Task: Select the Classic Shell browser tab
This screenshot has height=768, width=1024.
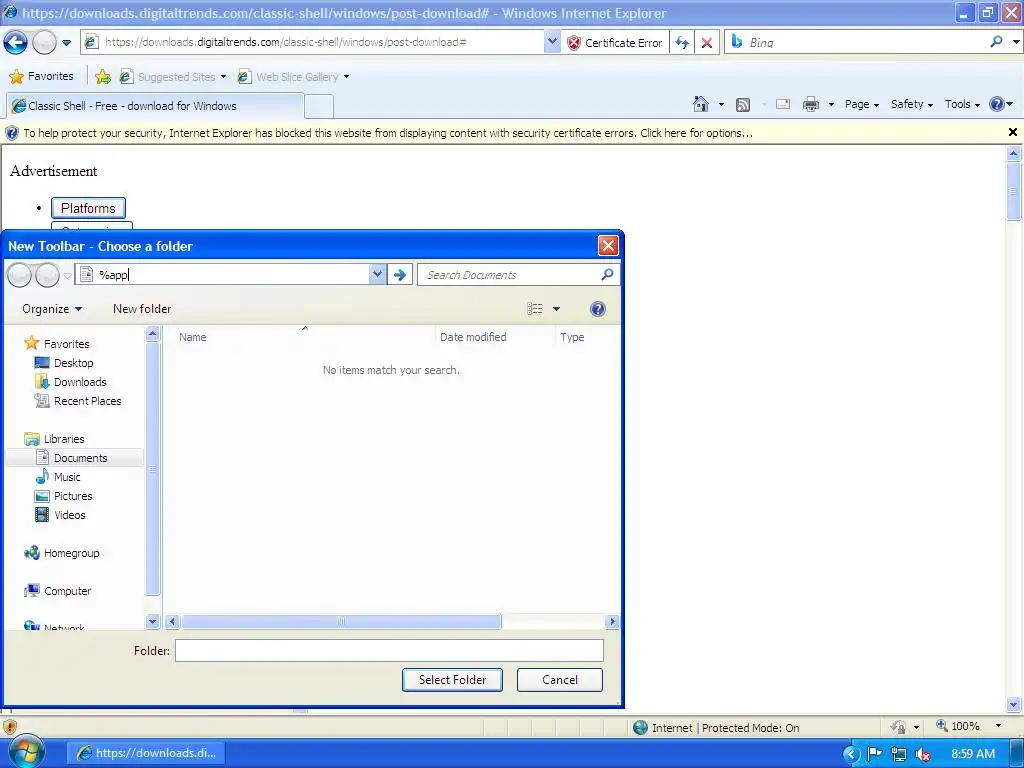Action: 155,105
